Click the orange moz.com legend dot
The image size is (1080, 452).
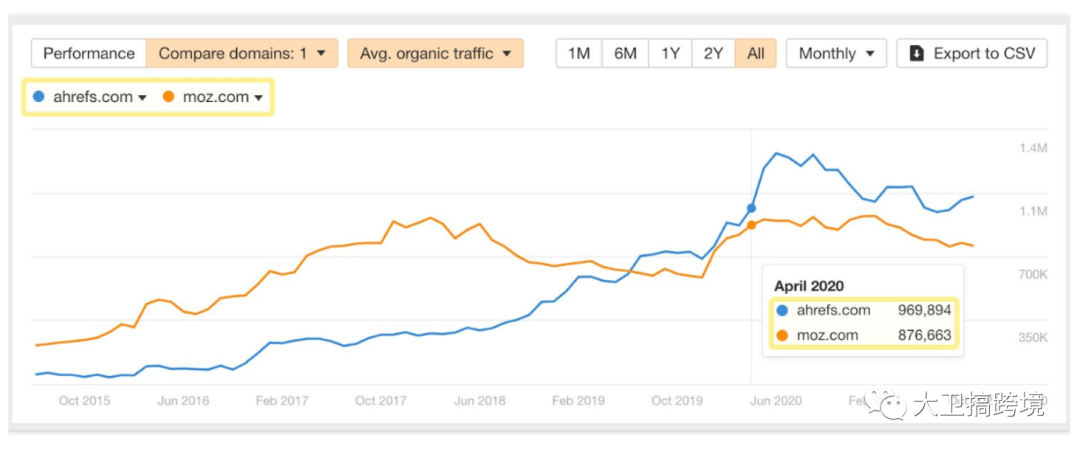point(169,97)
